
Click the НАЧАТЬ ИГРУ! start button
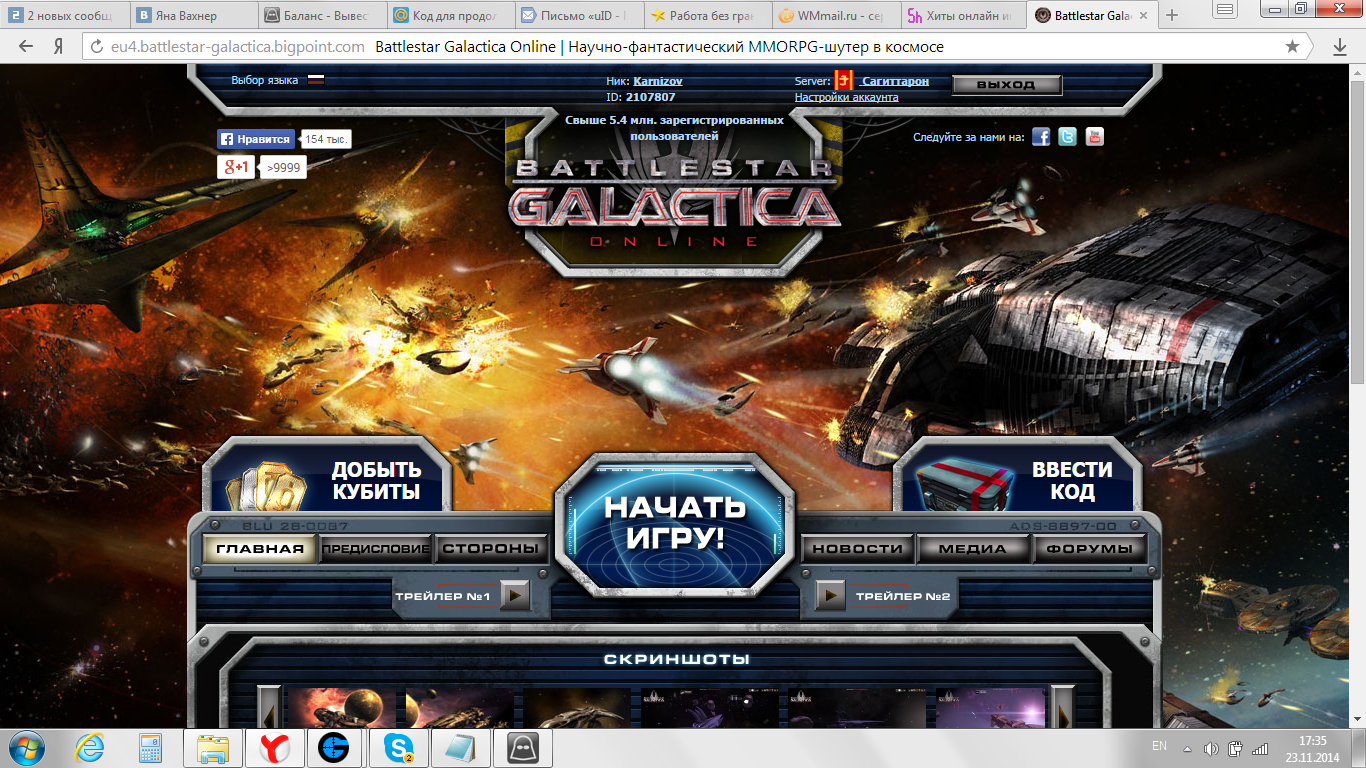(x=676, y=522)
